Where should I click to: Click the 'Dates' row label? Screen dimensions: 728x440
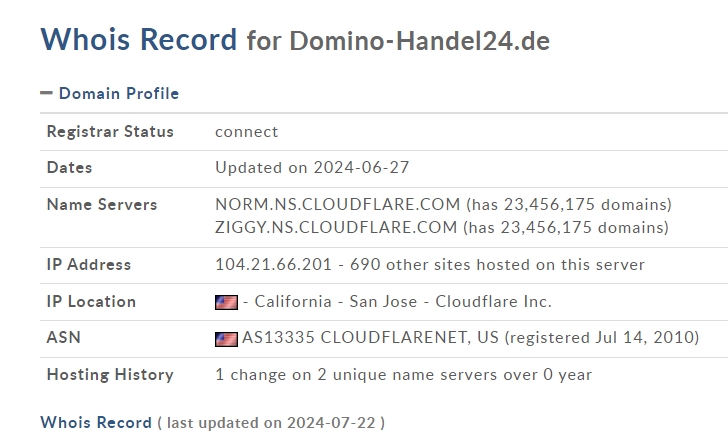pos(69,168)
